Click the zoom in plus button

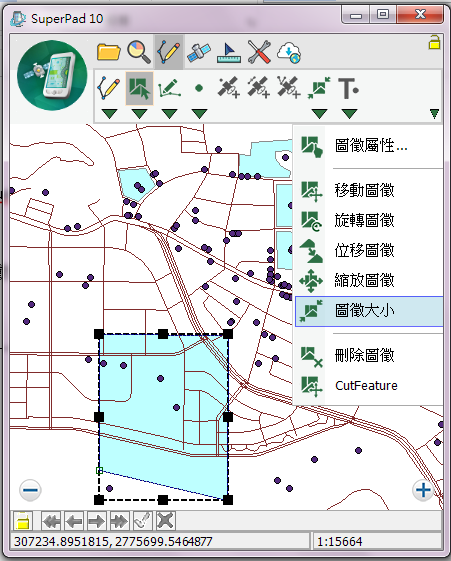(423, 490)
